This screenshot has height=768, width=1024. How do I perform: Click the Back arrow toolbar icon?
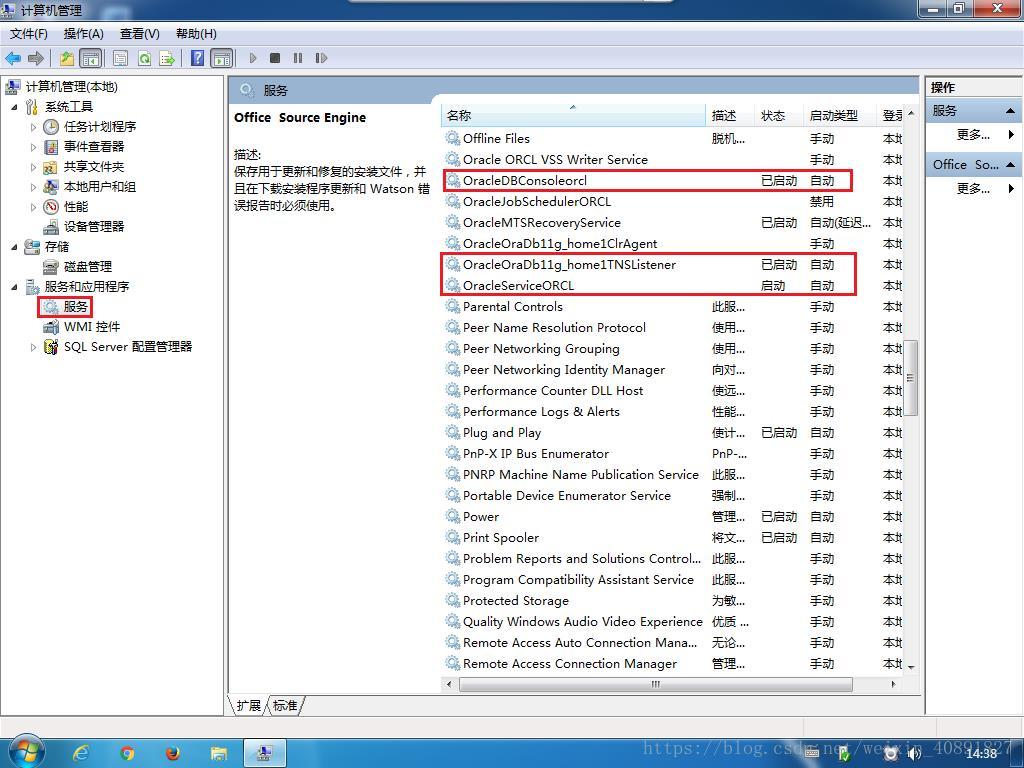point(13,58)
